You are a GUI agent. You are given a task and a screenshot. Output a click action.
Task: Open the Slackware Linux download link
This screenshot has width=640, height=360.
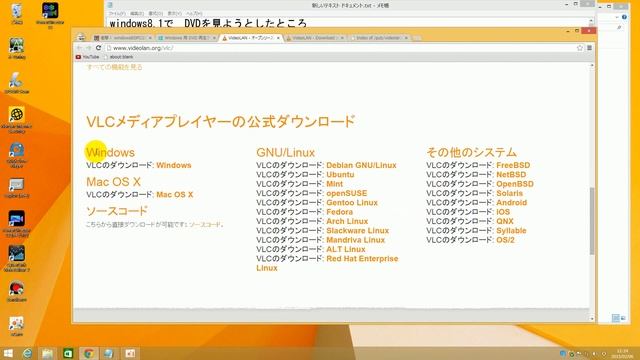click(x=358, y=231)
